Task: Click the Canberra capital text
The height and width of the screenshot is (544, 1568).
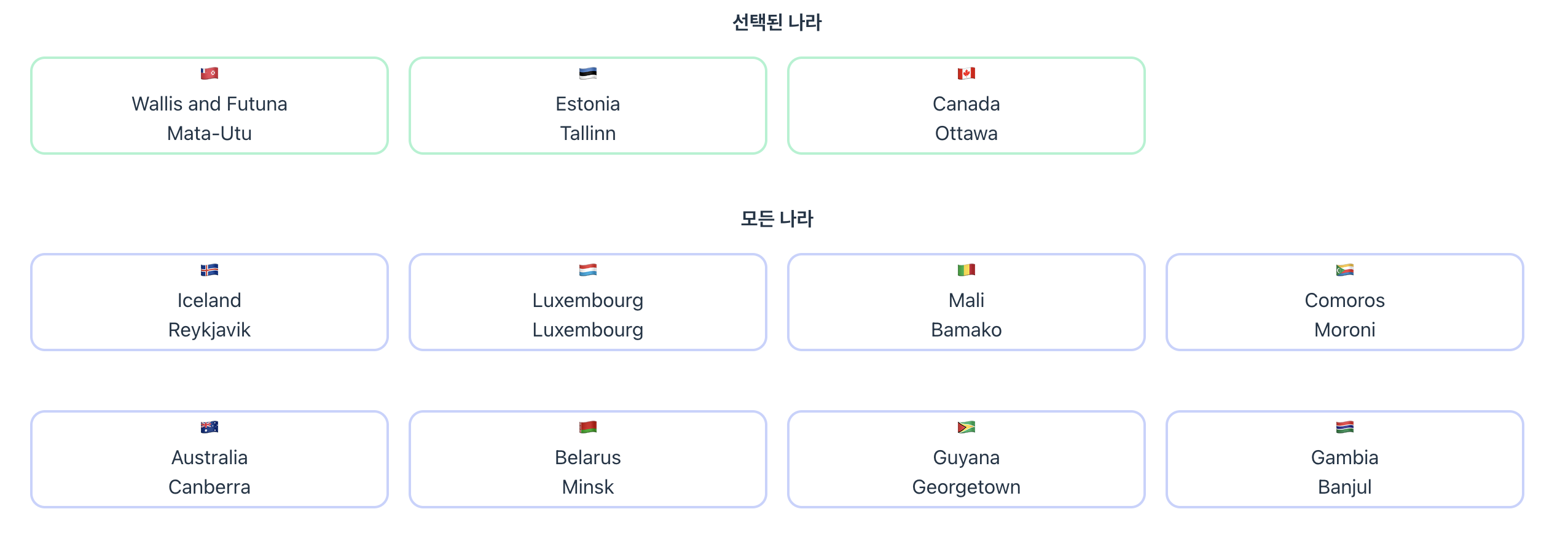Action: [209, 487]
